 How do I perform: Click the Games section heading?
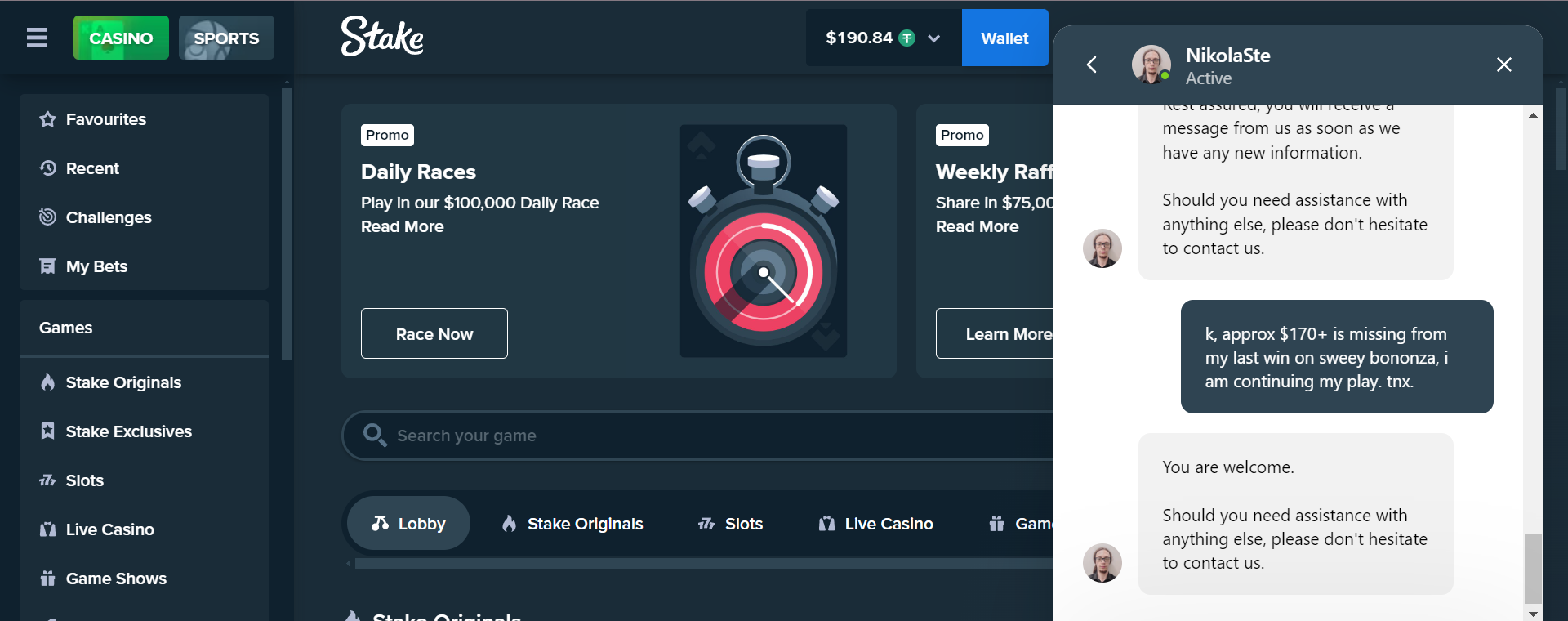point(65,328)
